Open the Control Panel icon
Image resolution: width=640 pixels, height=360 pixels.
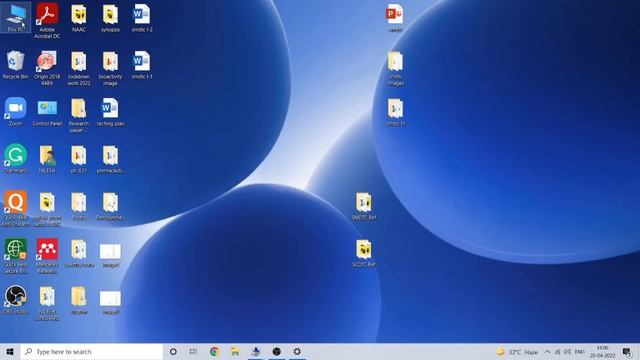pyautogui.click(x=47, y=112)
